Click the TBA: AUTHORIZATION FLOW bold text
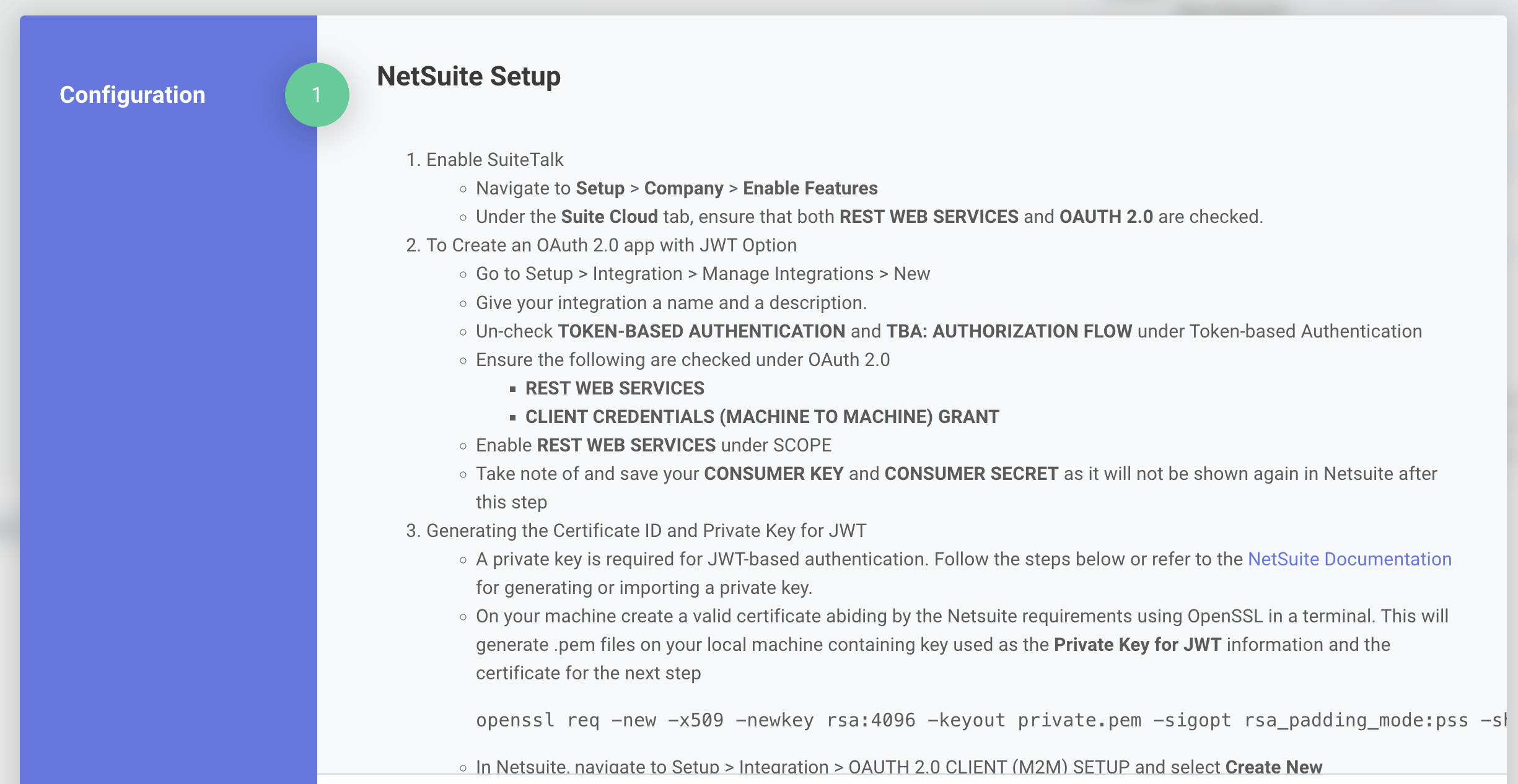The height and width of the screenshot is (784, 1518). 1010,331
